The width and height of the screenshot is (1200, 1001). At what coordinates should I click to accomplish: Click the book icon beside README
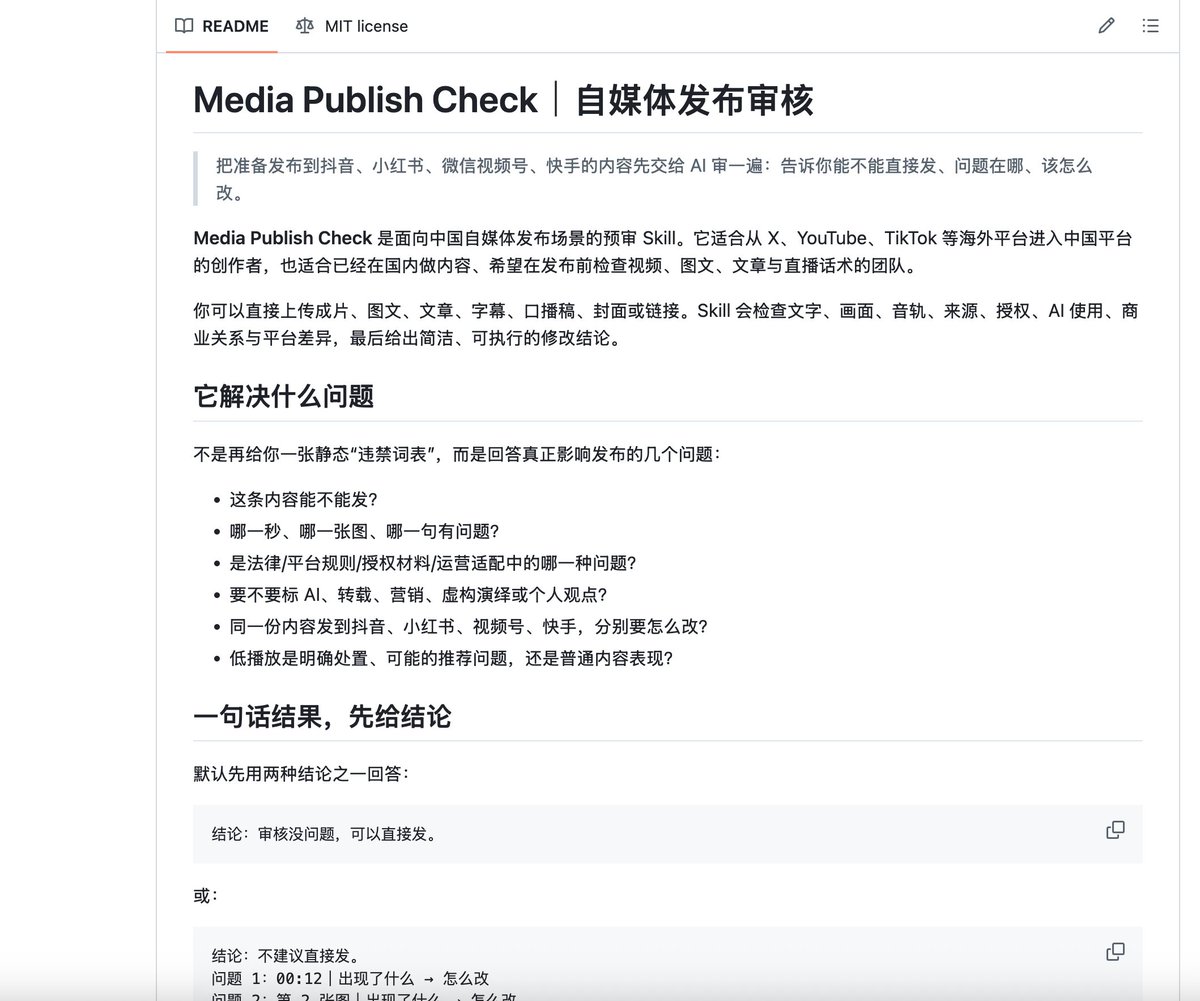coord(184,26)
